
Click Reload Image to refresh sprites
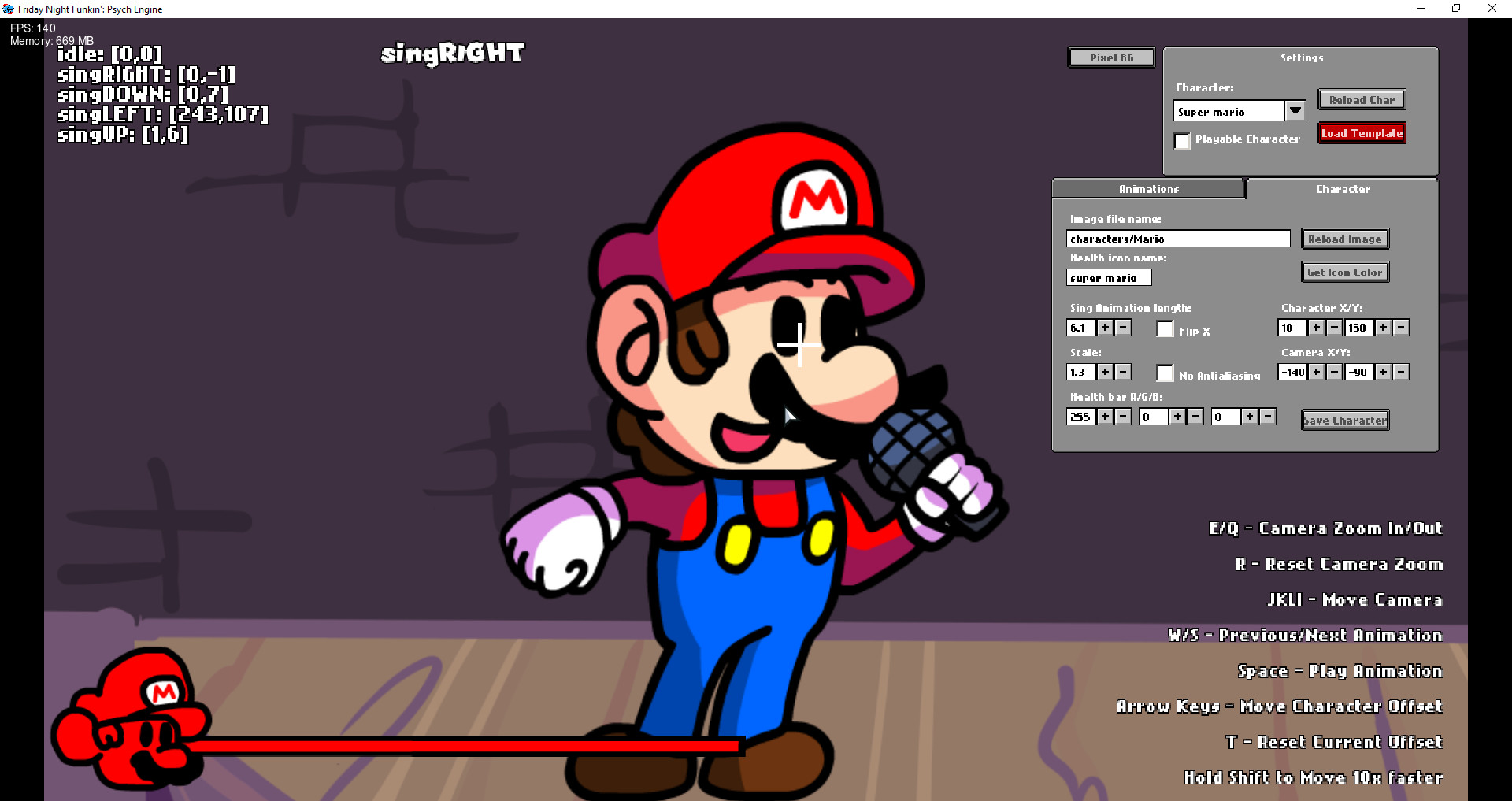1344,238
